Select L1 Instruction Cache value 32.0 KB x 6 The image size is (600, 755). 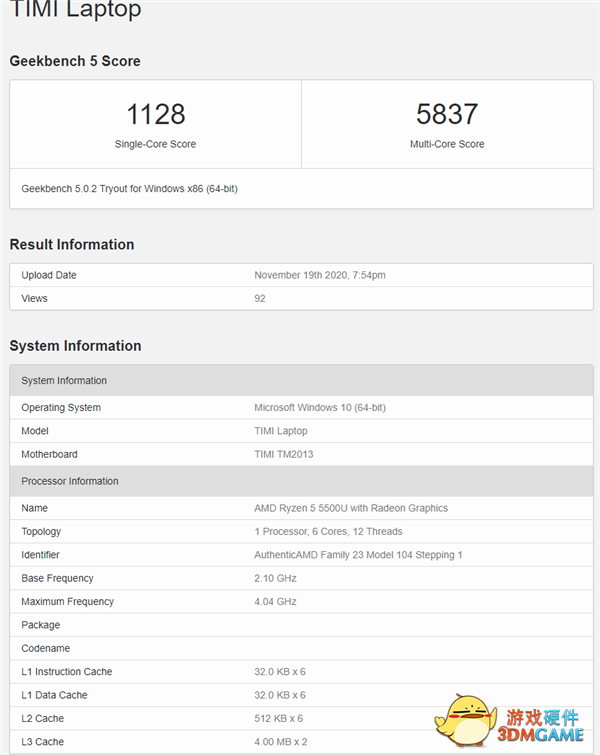coord(280,672)
